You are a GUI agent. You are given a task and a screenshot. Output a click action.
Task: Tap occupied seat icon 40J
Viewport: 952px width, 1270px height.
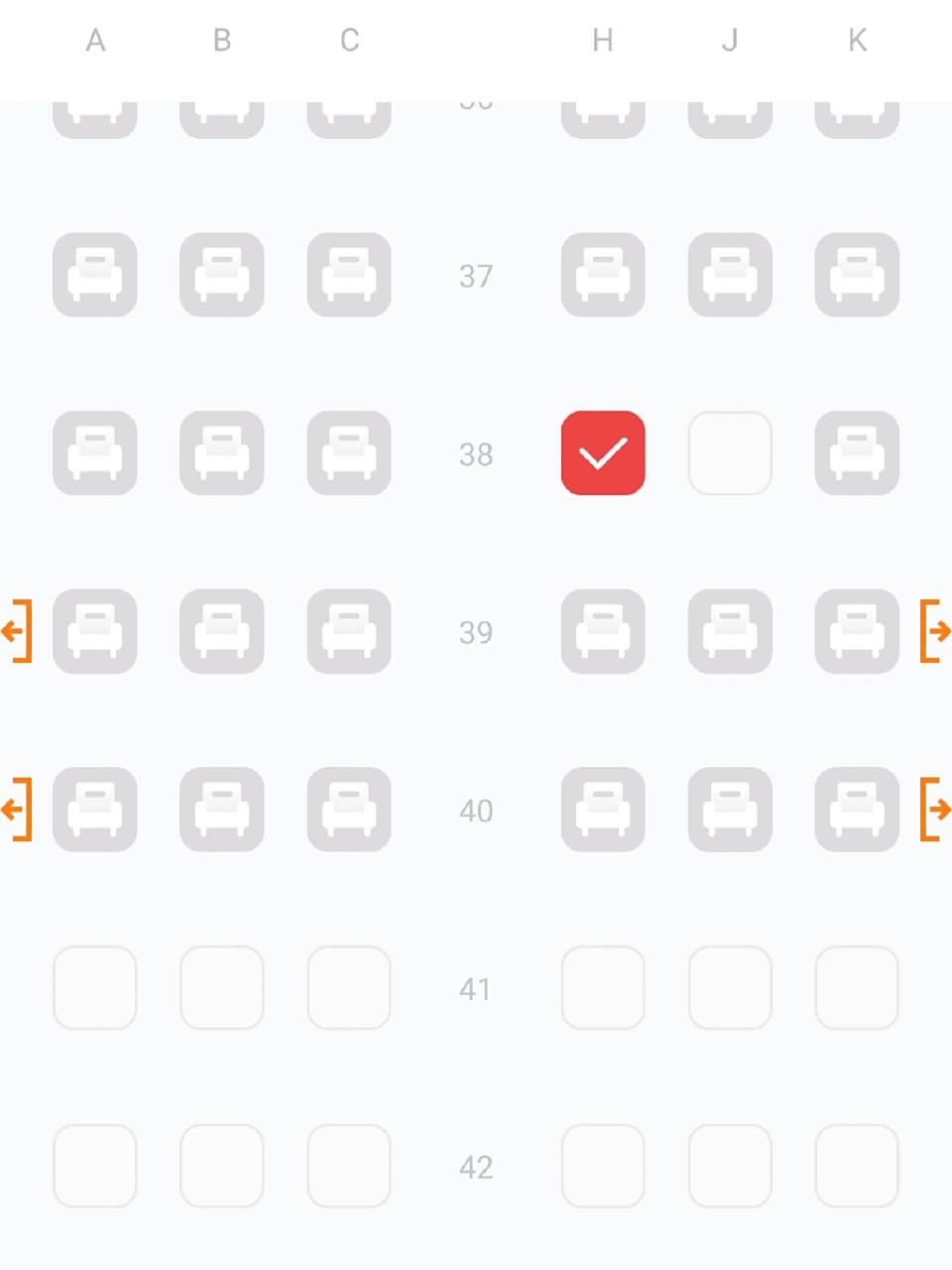730,810
